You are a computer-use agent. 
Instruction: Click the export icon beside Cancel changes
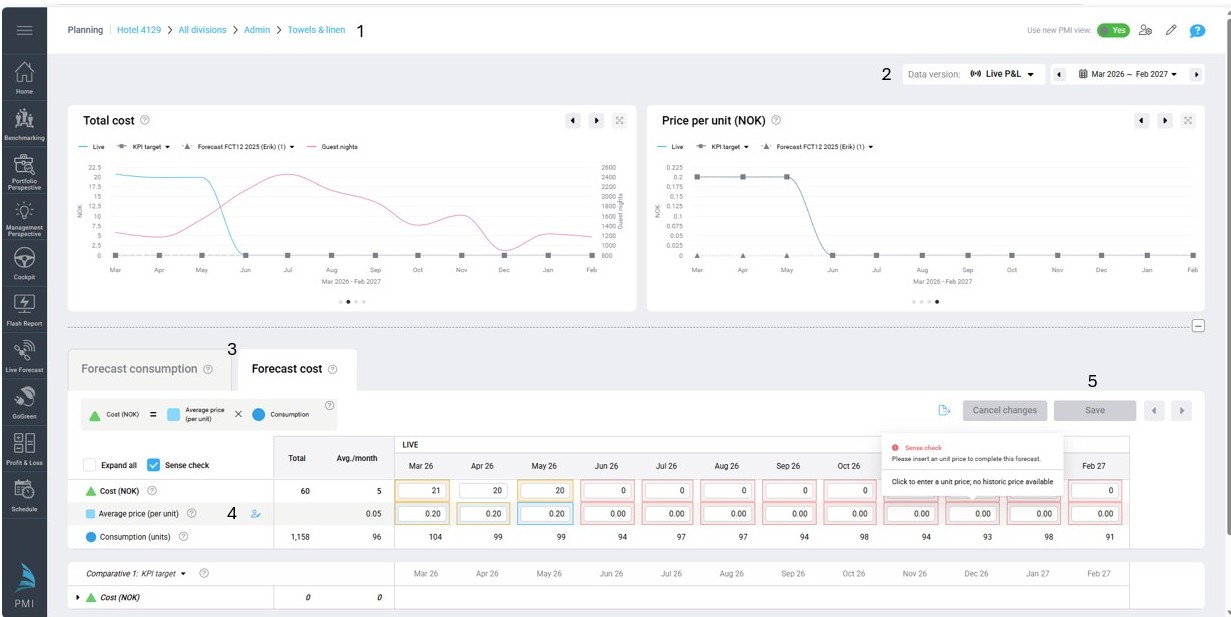(x=944, y=410)
